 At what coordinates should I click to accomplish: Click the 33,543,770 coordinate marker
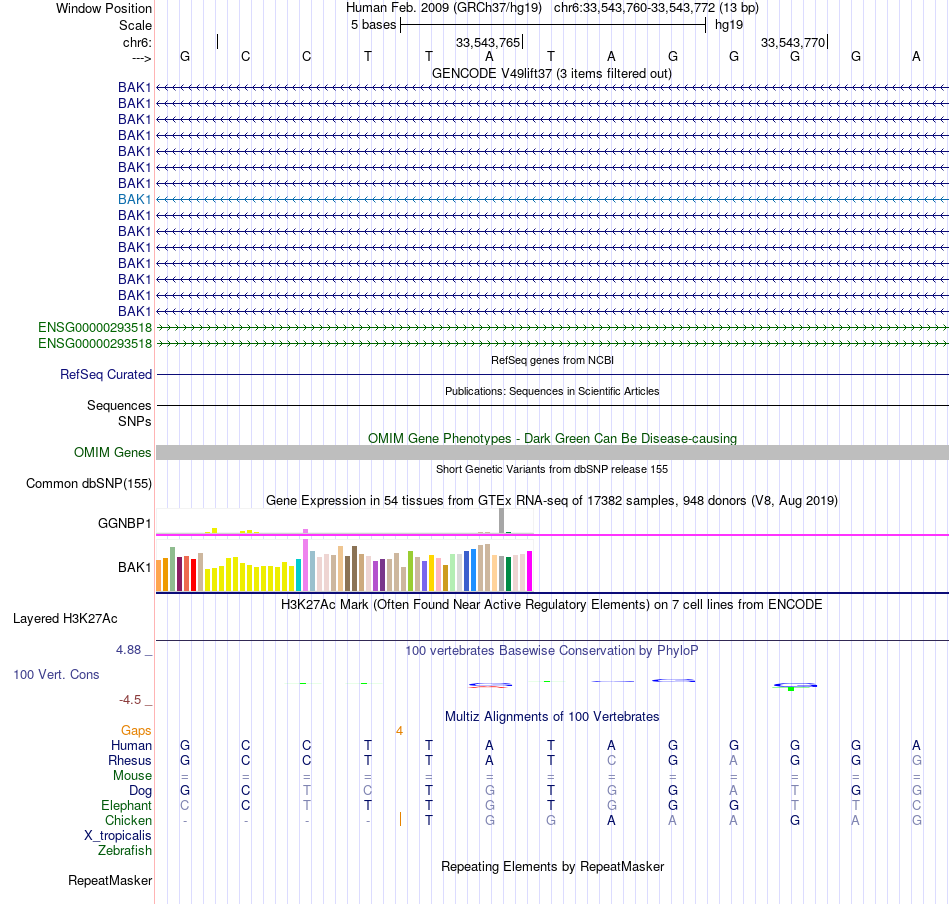coord(793,42)
